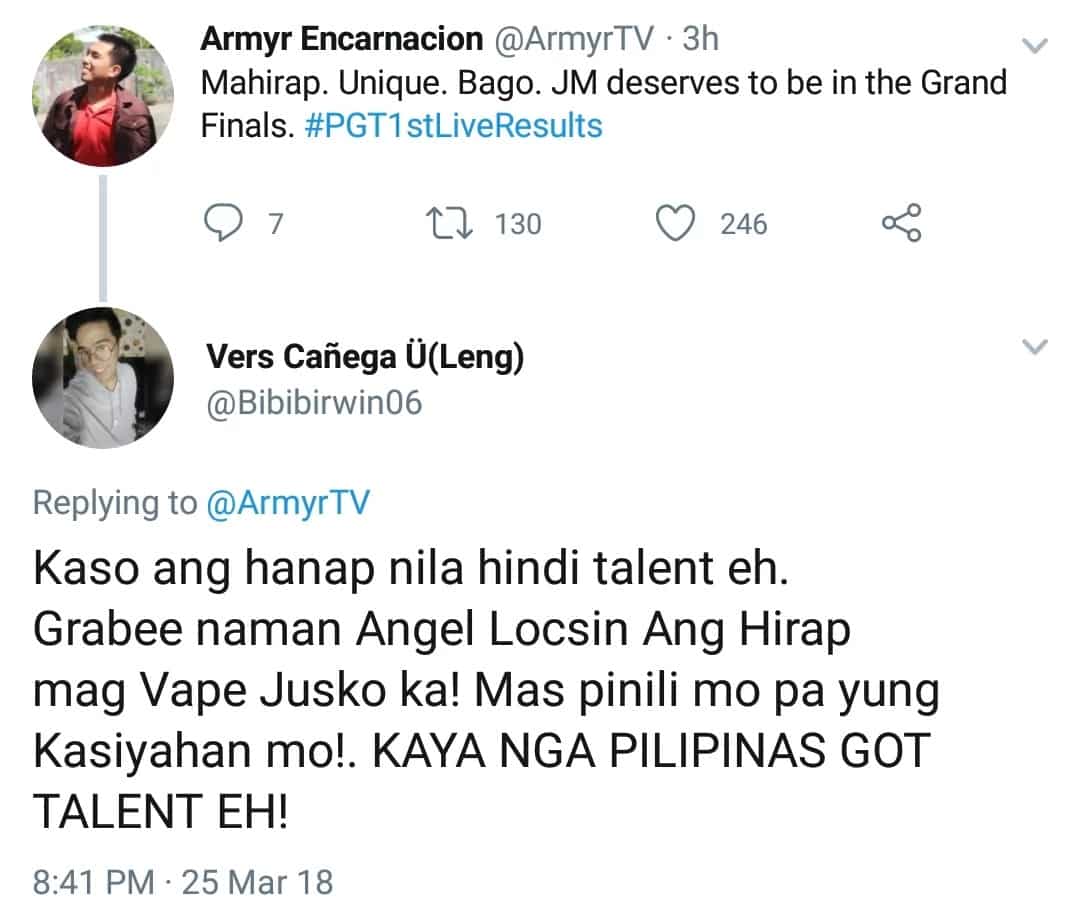The image size is (1080, 922).
Task: Open Vers Cañega Ü(Leng) display name
Action: click(x=365, y=357)
